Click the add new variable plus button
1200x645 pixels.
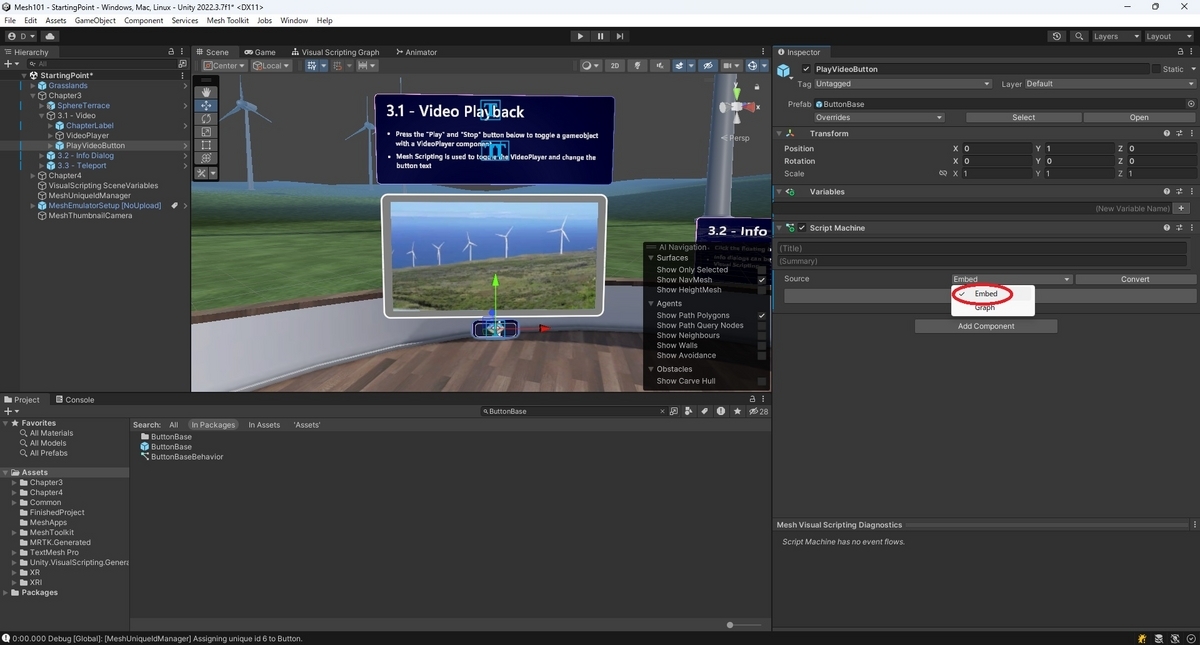tap(1182, 208)
